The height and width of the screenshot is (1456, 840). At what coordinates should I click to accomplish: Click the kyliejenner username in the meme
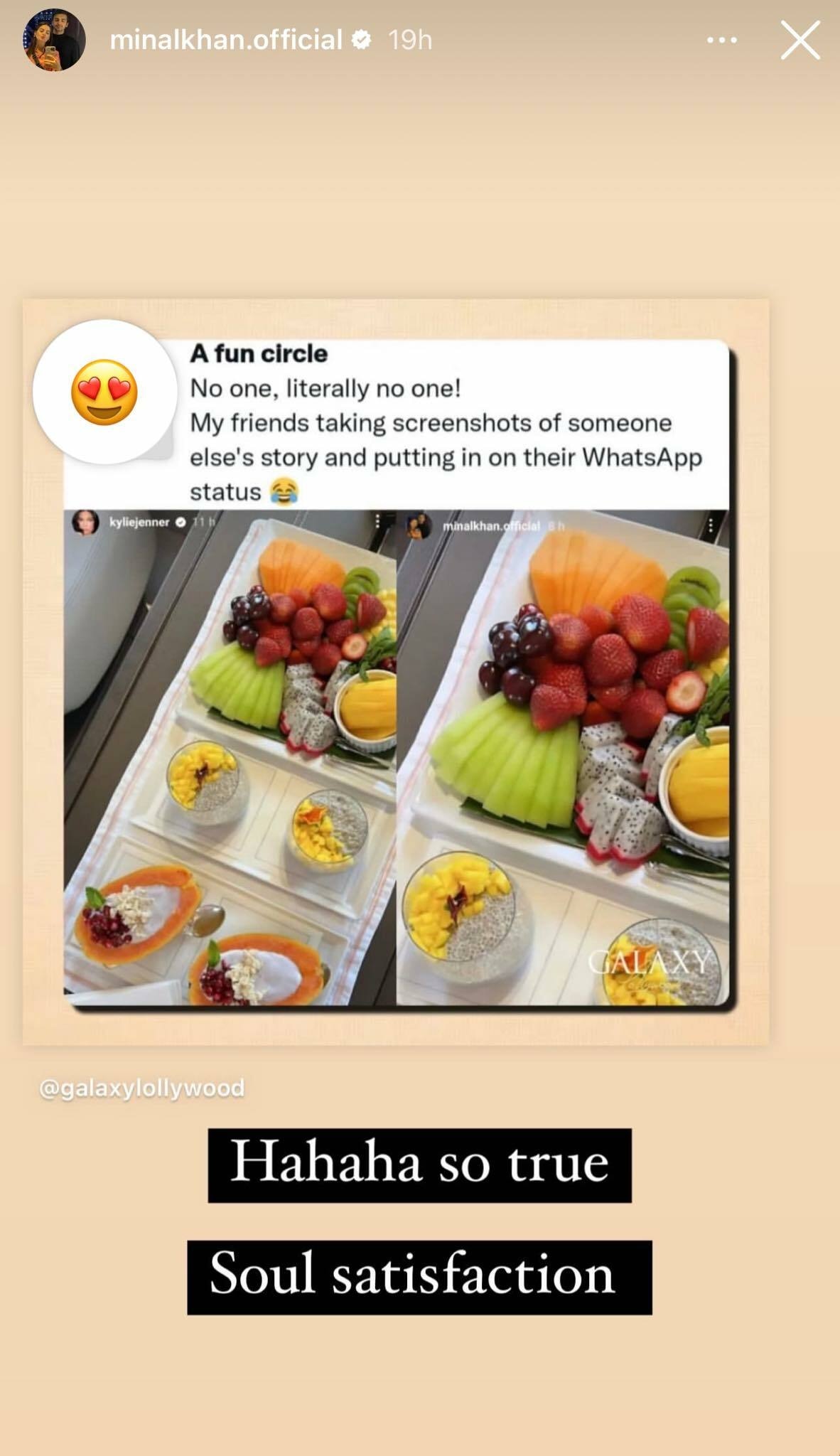139,523
